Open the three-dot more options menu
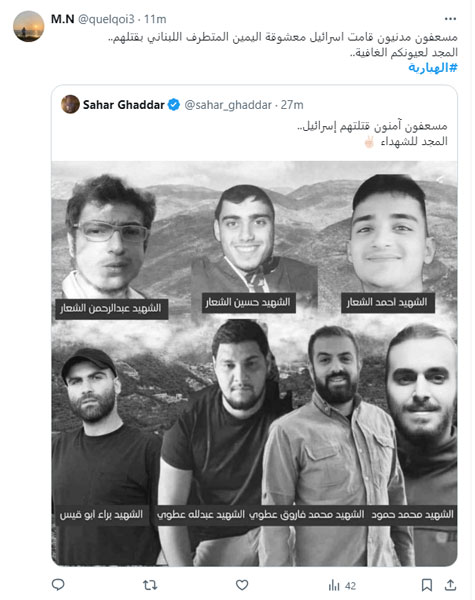 click(451, 19)
